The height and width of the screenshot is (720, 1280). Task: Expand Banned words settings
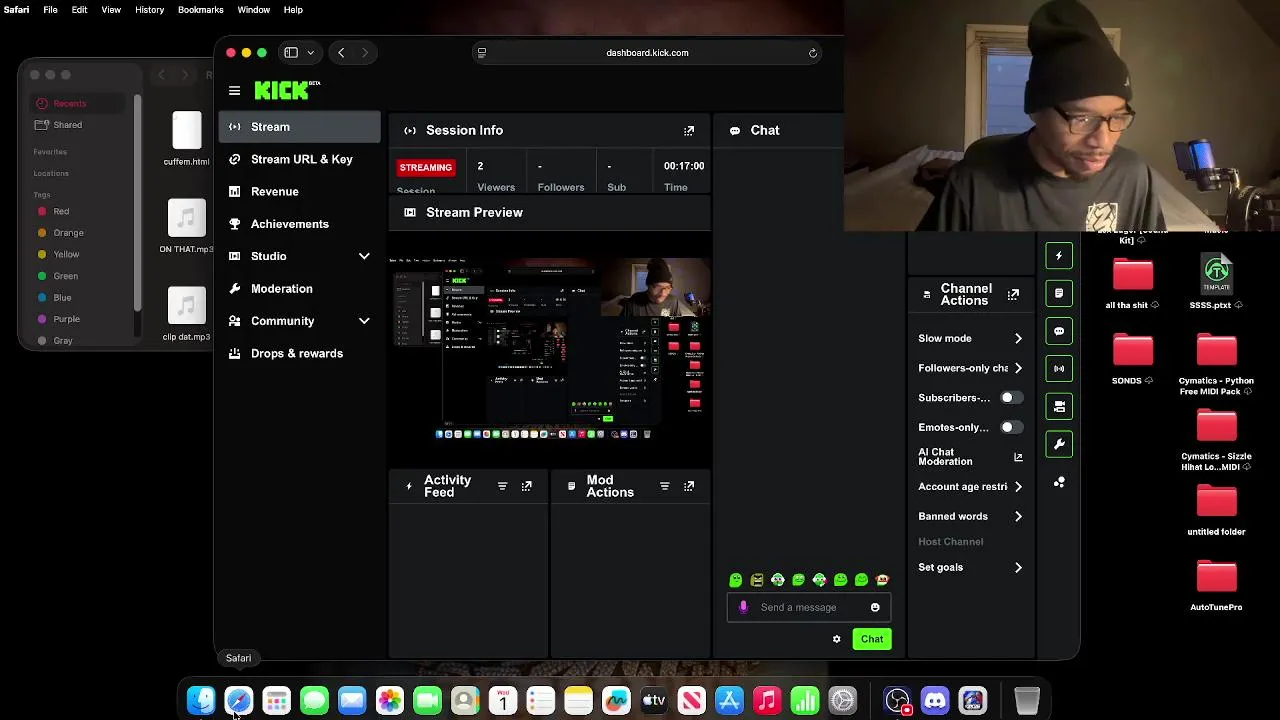point(1018,517)
